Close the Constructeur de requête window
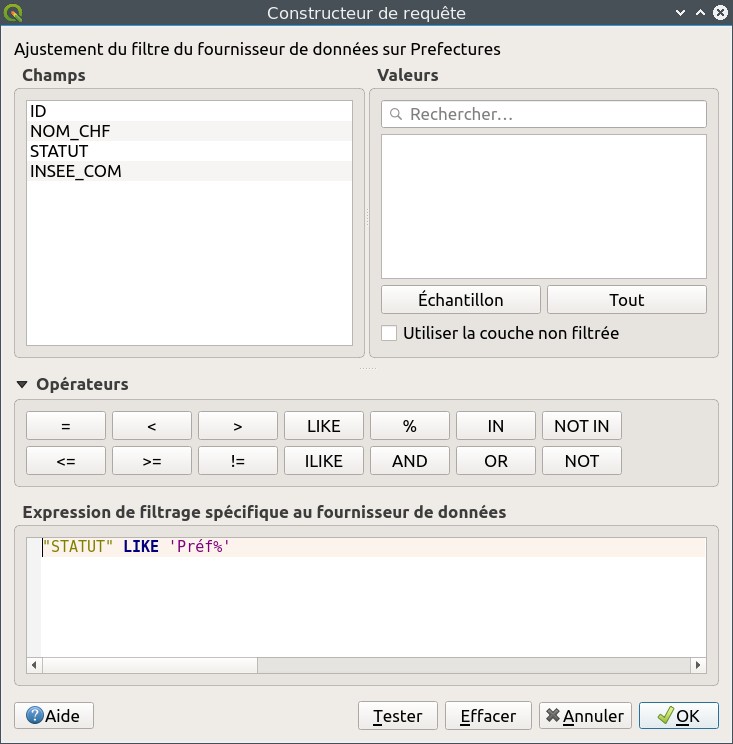This screenshot has width=733, height=744. [x=720, y=13]
